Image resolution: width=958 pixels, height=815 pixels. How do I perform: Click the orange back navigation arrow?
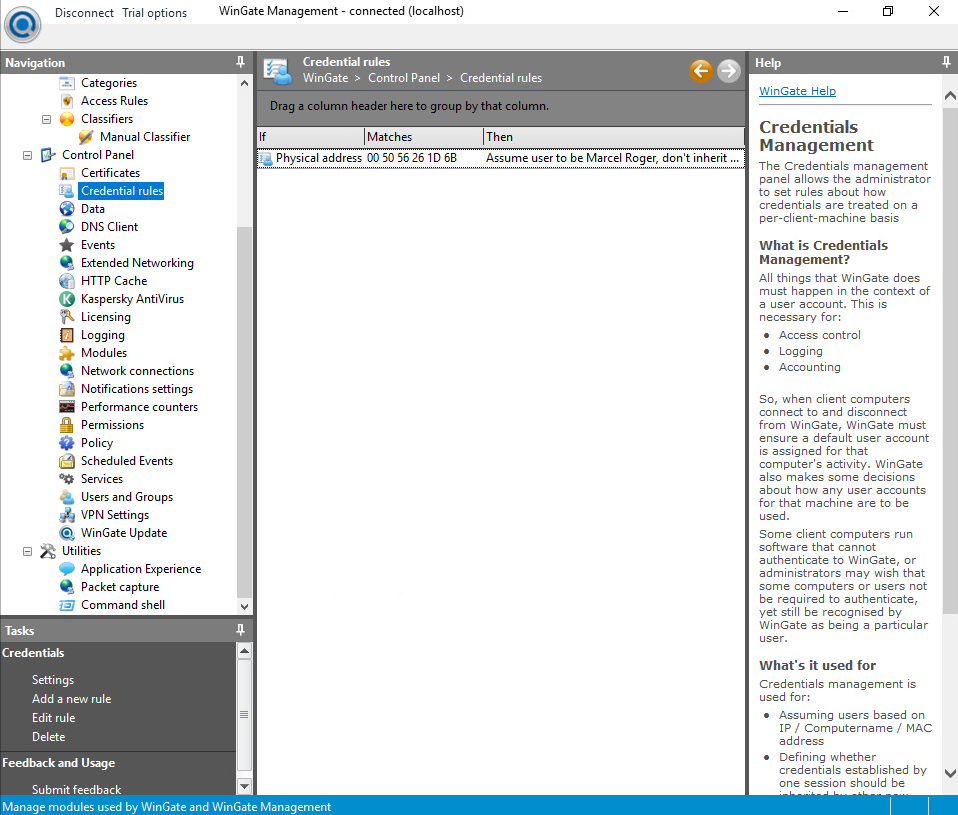click(x=700, y=70)
